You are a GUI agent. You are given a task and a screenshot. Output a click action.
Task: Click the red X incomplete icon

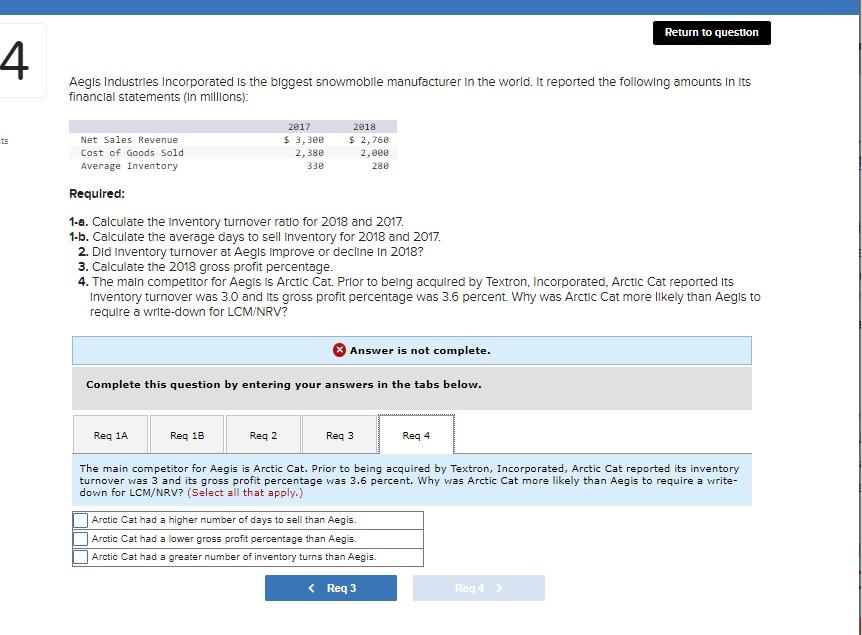pyautogui.click(x=339, y=350)
